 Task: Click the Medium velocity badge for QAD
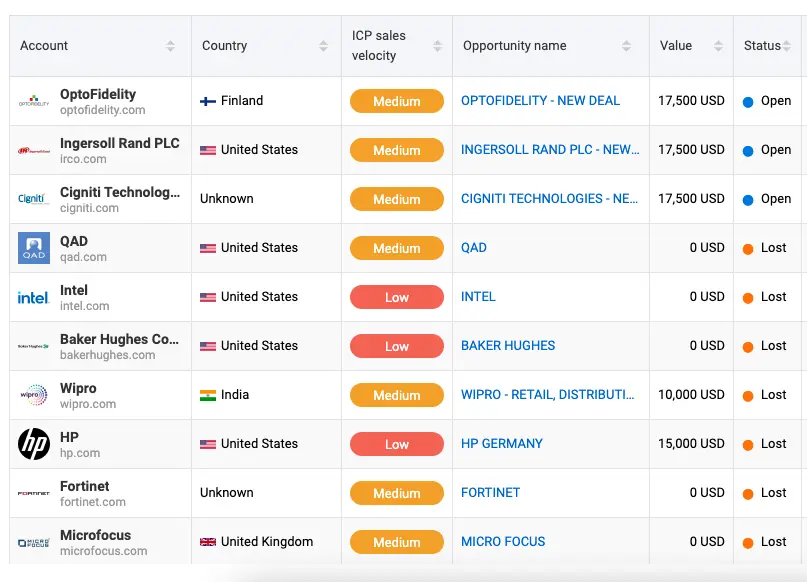pos(397,248)
